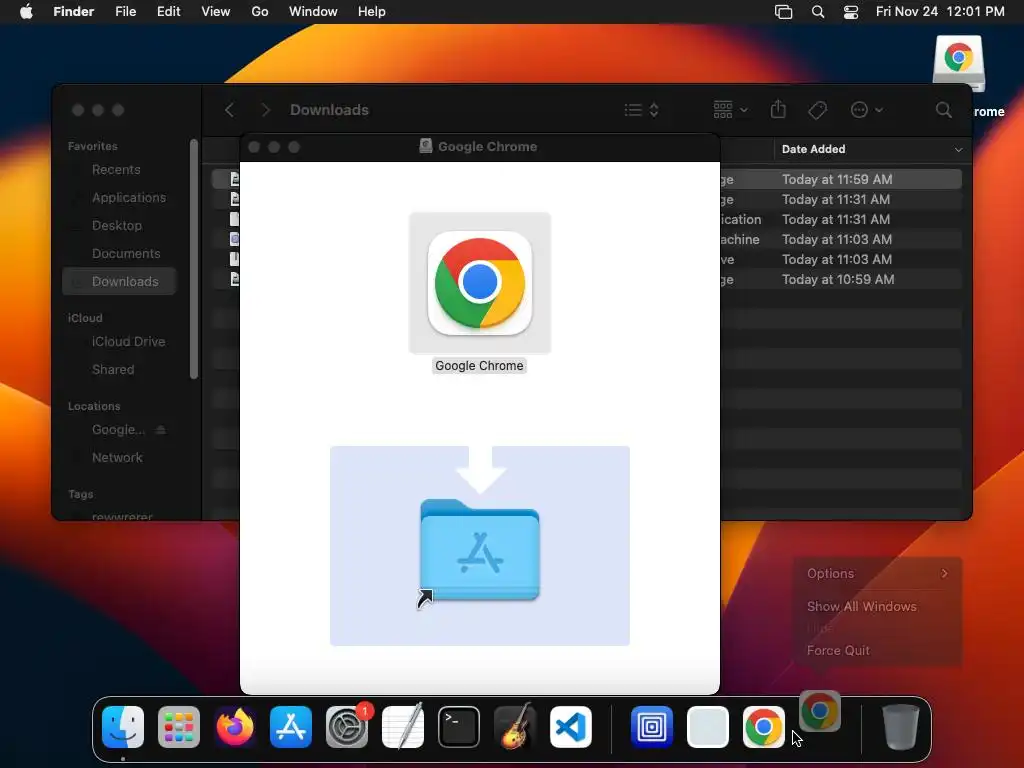Viewport: 1024px width, 768px height.
Task: Click the date and time in menu bar
Action: [x=940, y=12]
